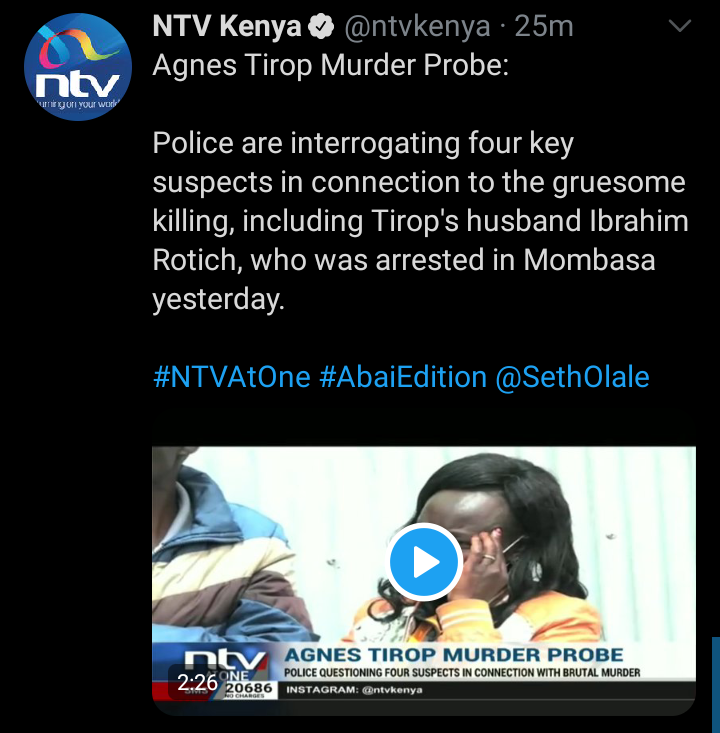
Task: Open the NTV Kenya profile avatar
Action: (x=78, y=67)
